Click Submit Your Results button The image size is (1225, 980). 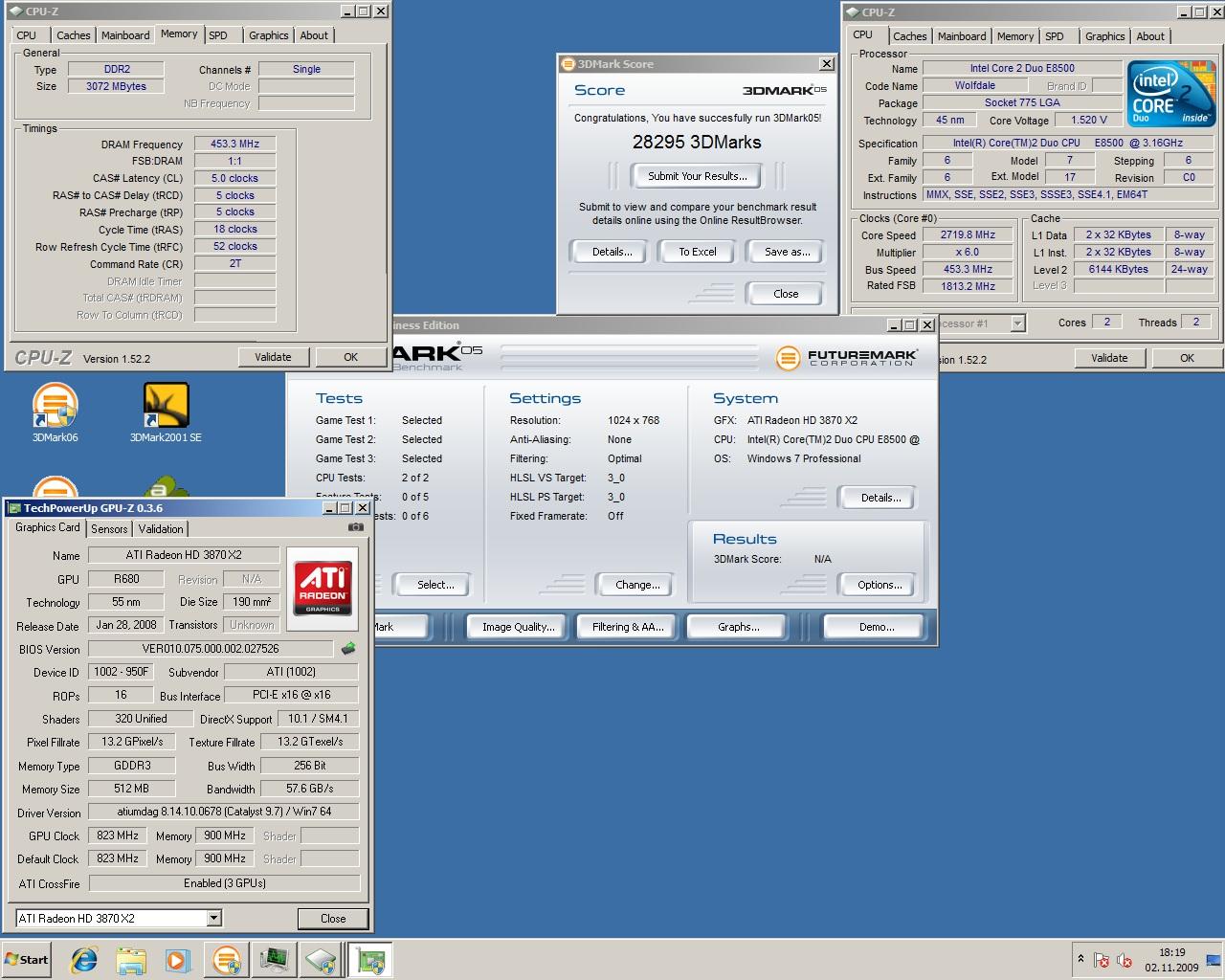(697, 176)
